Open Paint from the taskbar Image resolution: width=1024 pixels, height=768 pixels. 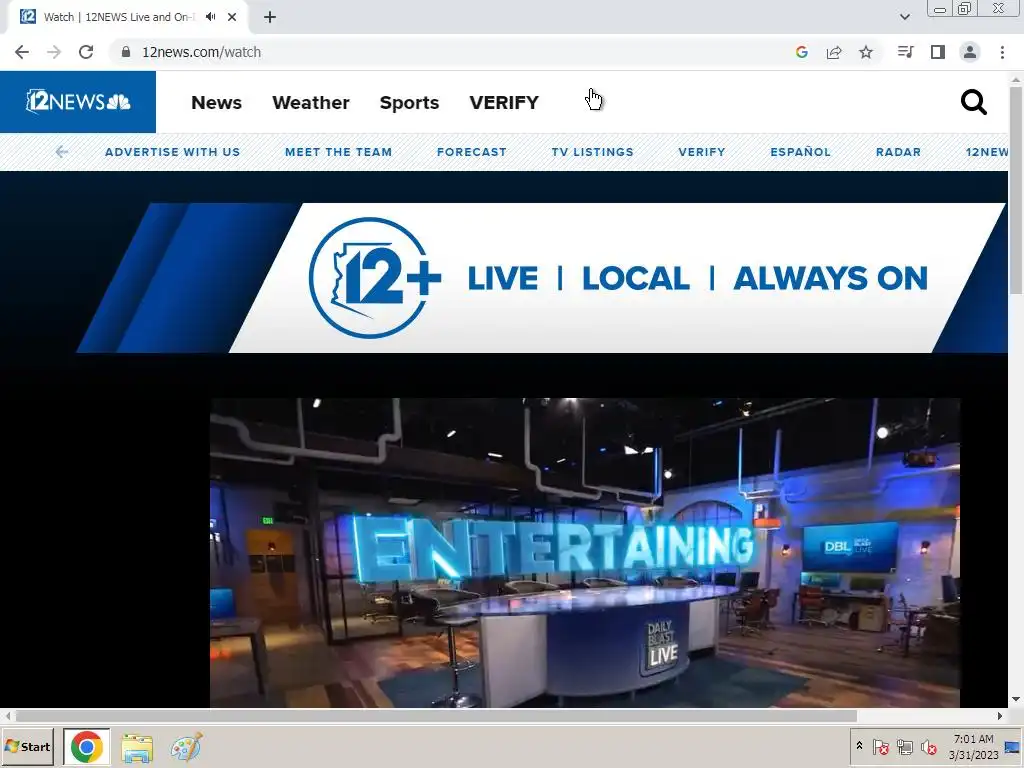pyautogui.click(x=187, y=748)
